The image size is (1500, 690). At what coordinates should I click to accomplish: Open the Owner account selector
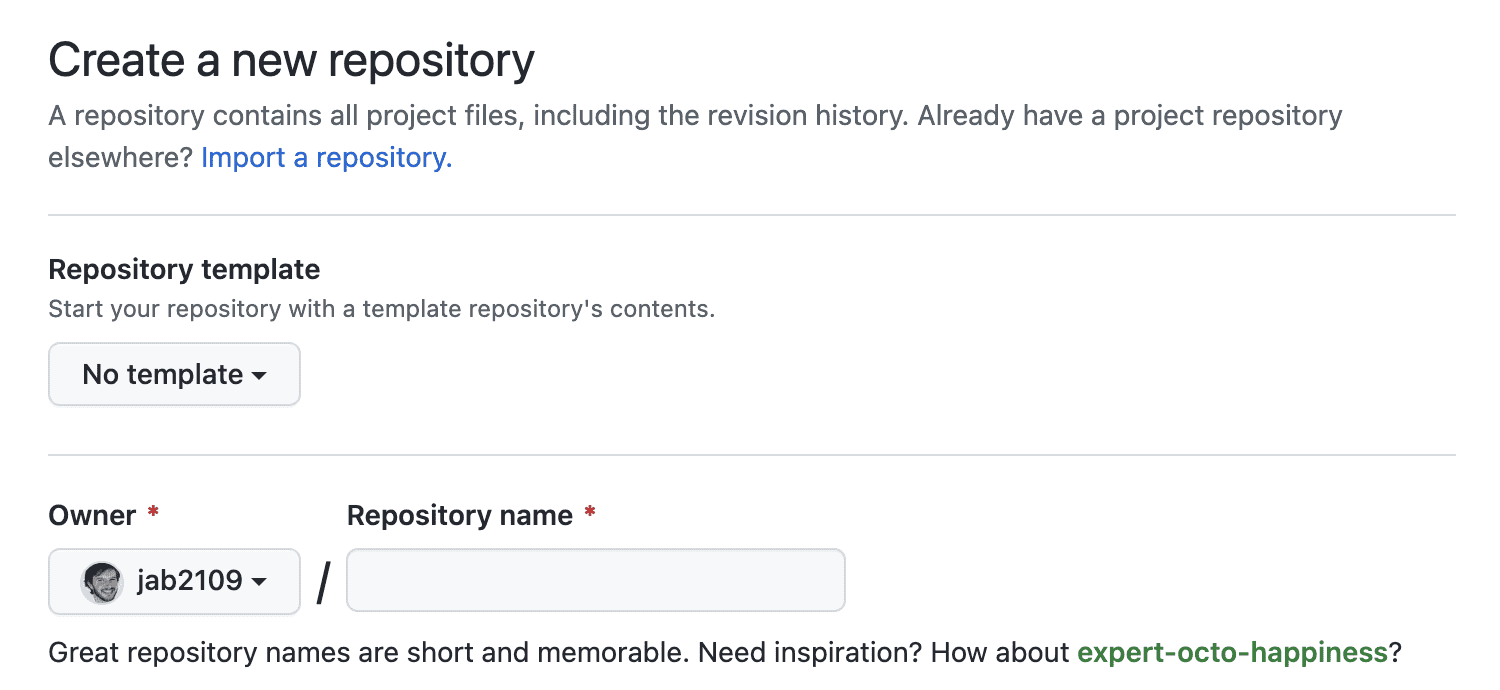(174, 581)
